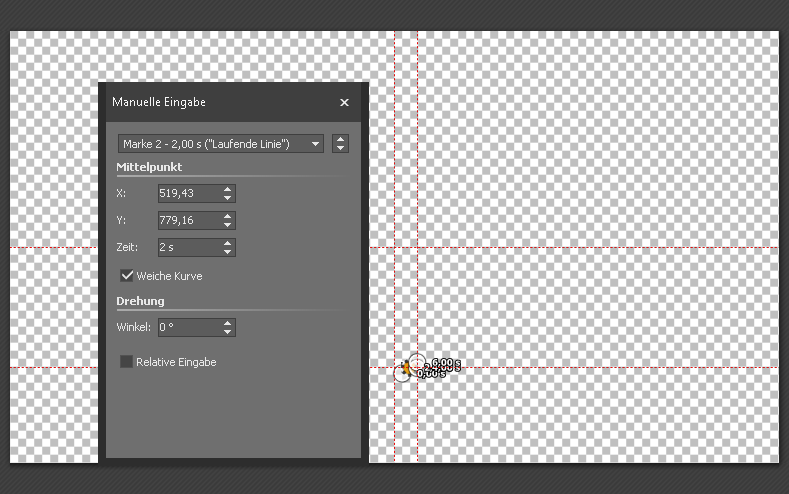Disable the Weiche Kurve checkbox
Screen dimensions: 789x494
tap(127, 275)
